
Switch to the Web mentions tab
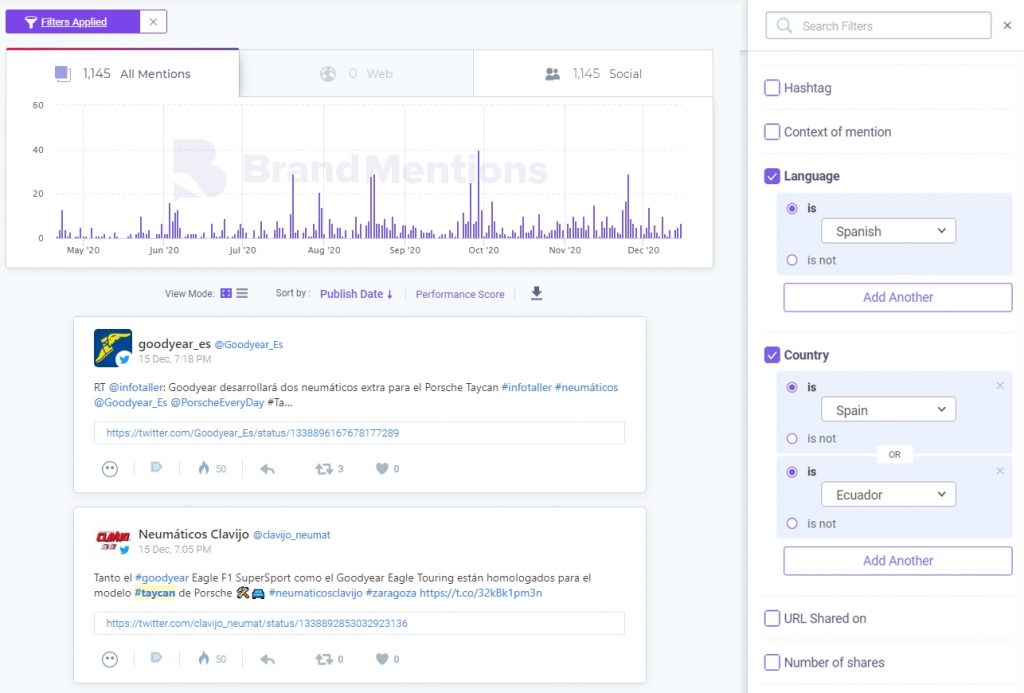[x=356, y=74]
